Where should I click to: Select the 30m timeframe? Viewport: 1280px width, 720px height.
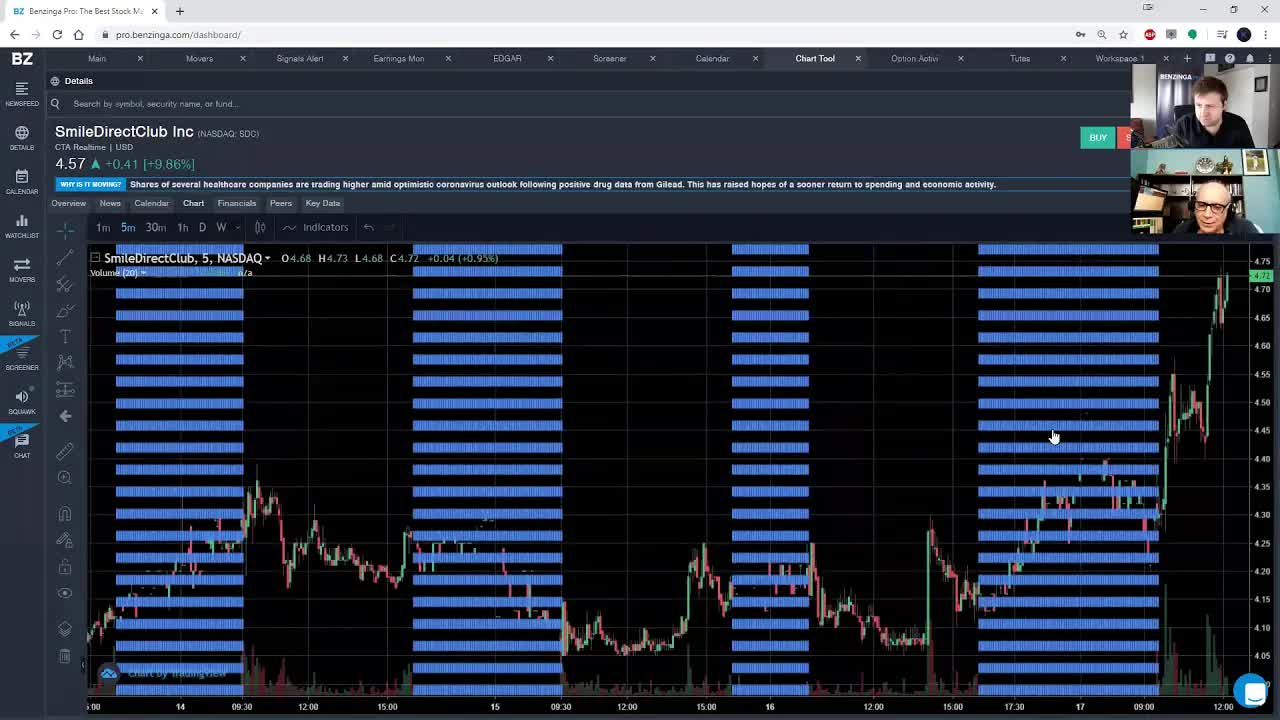156,227
